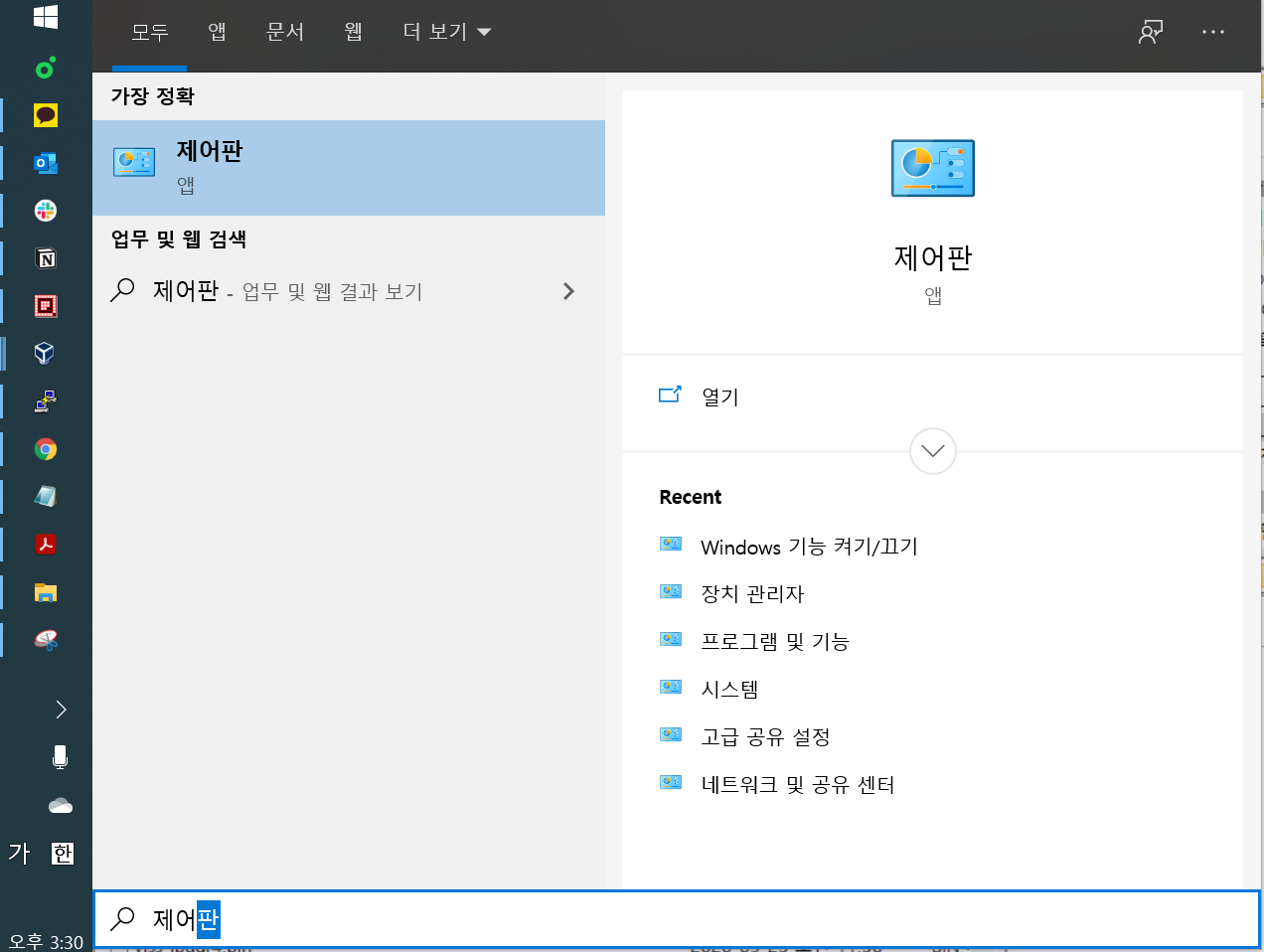Open recent item 고급 공유 설정

[x=765, y=737]
